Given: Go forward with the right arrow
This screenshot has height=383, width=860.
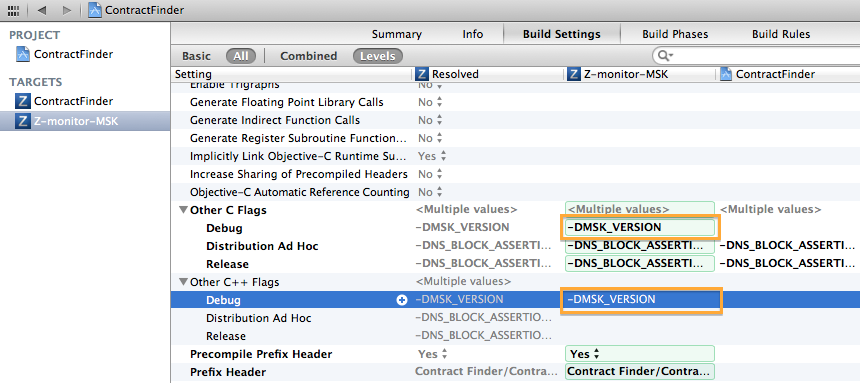Looking at the screenshot, I should coord(66,10).
